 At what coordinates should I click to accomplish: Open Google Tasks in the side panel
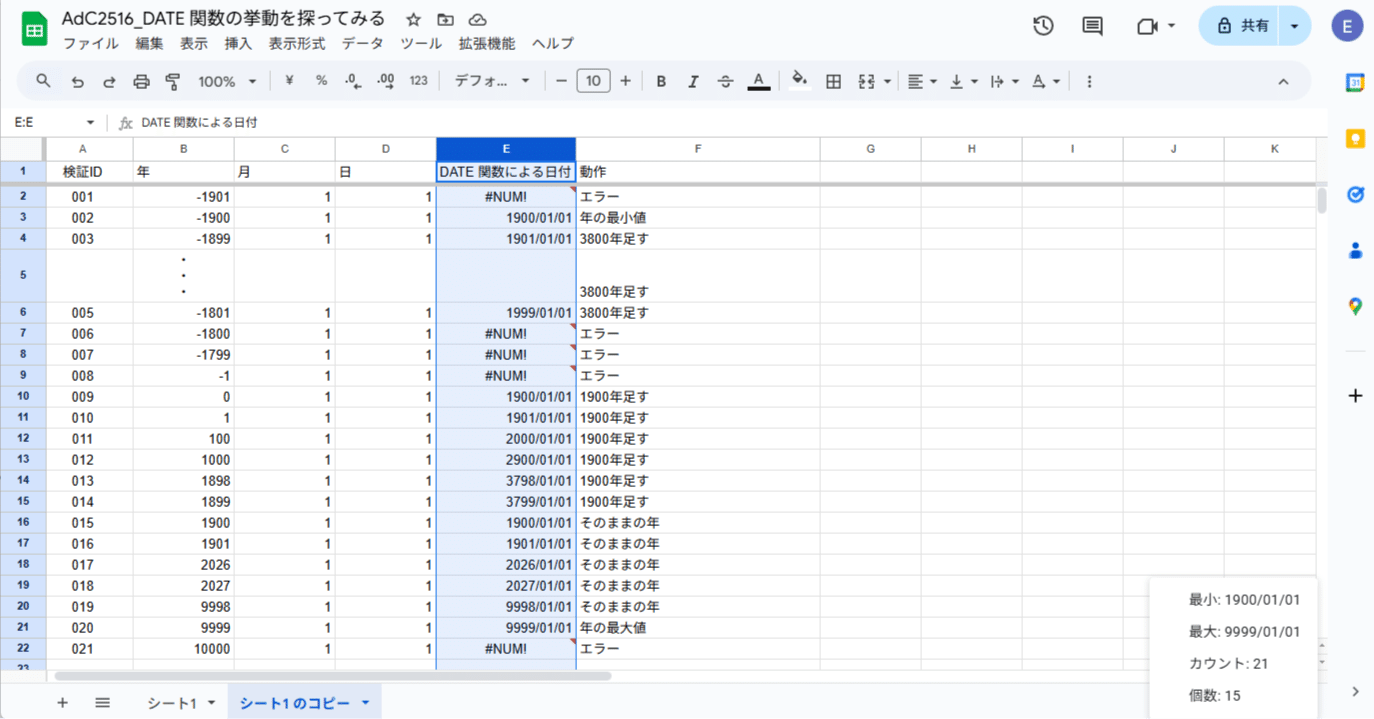[x=1355, y=195]
